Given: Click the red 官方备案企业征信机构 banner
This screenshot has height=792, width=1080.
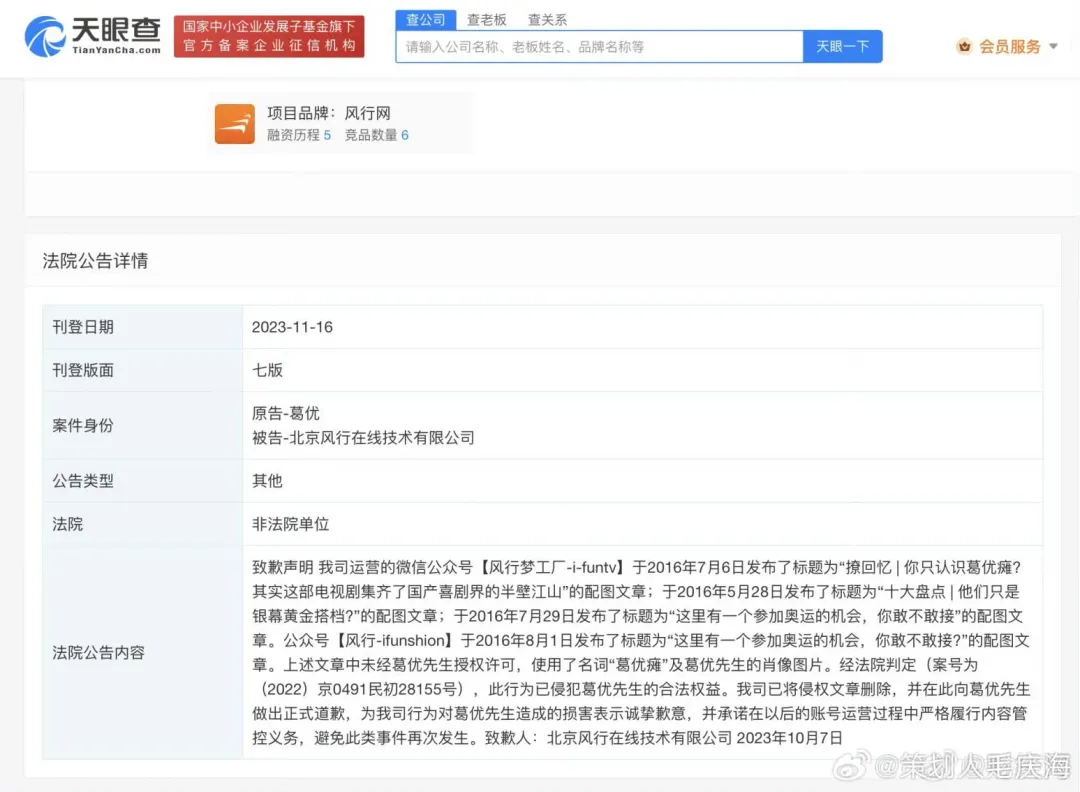Looking at the screenshot, I should coord(269,37).
